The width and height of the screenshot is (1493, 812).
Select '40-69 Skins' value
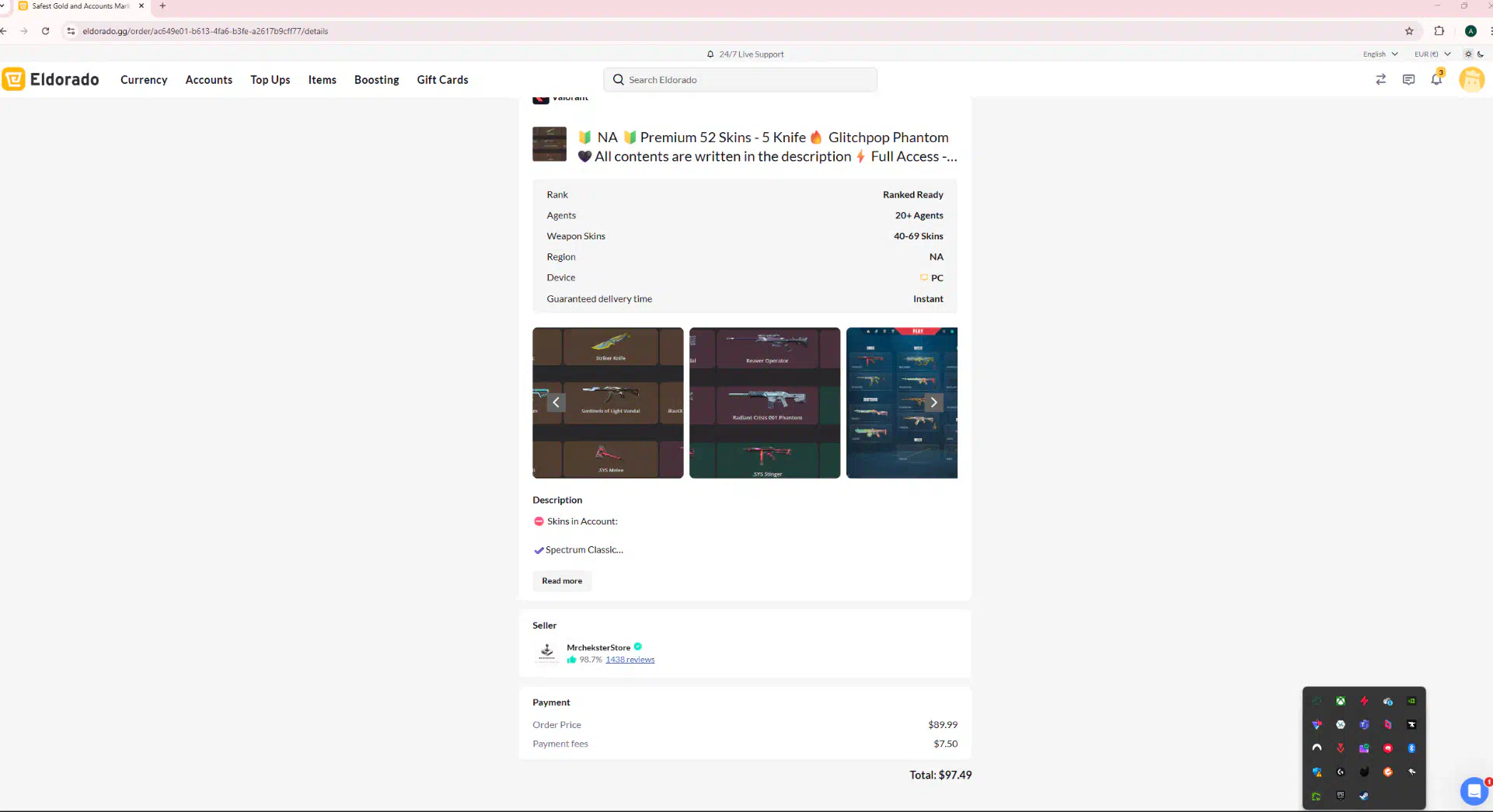(x=918, y=236)
